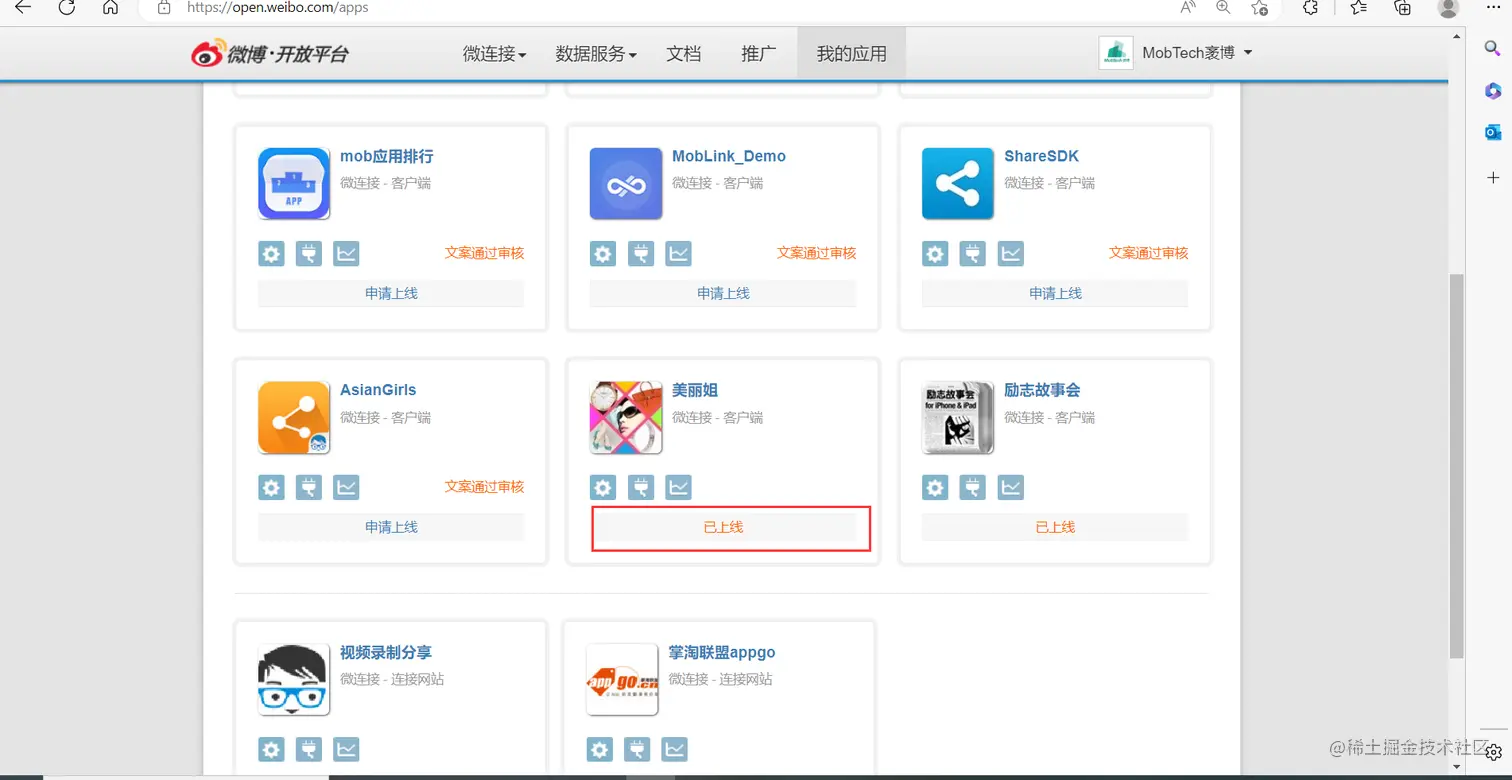Go to browser home page

tap(111, 8)
